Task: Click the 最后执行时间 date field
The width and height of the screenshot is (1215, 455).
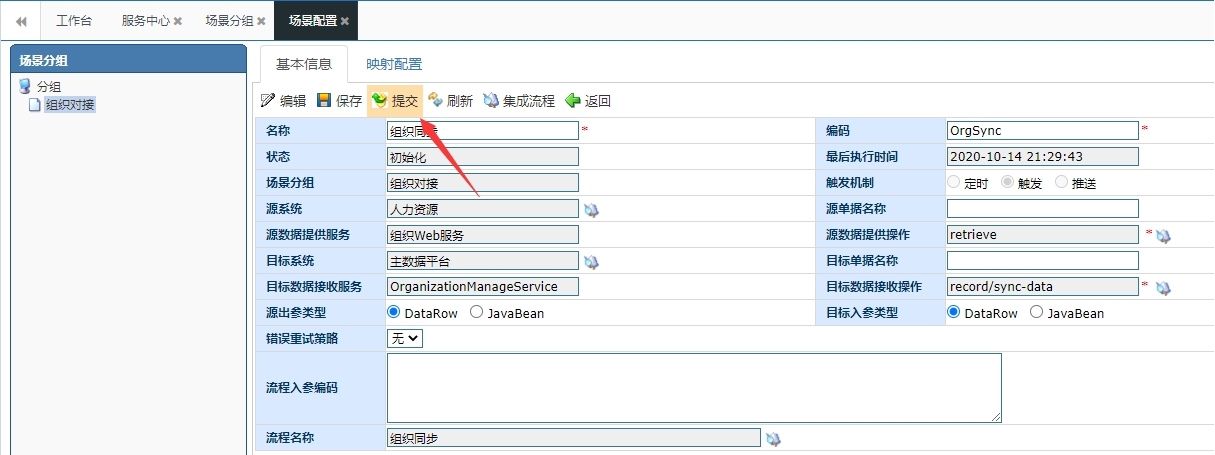Action: (x=1043, y=156)
